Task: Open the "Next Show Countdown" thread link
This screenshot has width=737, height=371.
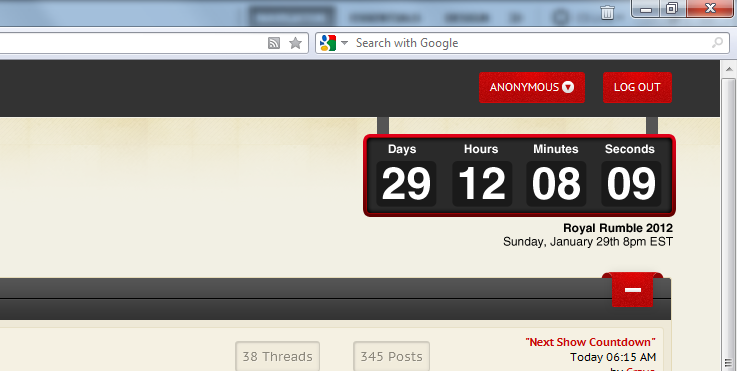Action: [590, 342]
